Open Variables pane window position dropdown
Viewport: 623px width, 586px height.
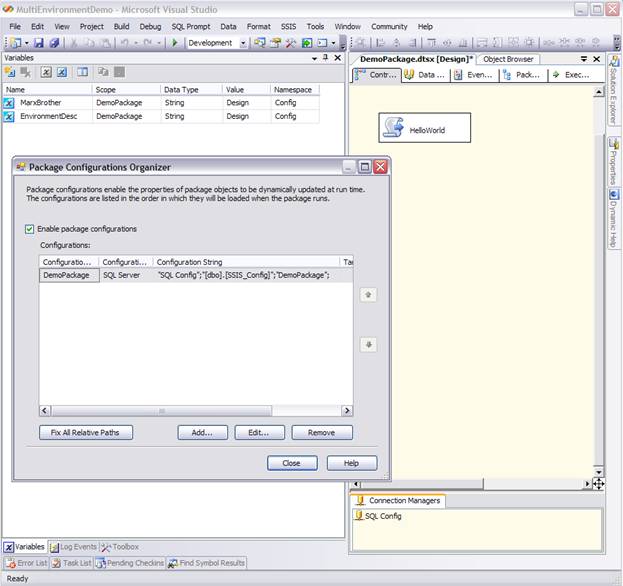314,58
